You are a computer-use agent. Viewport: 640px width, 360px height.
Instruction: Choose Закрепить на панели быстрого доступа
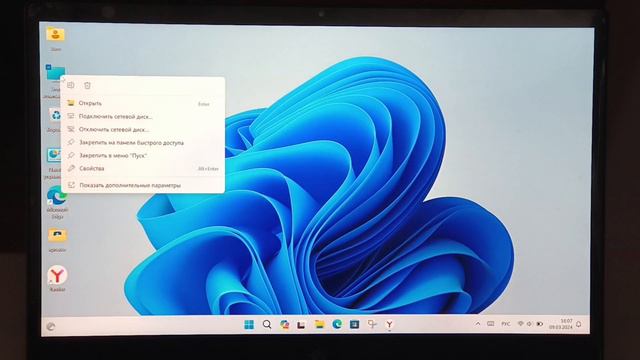tap(142, 142)
